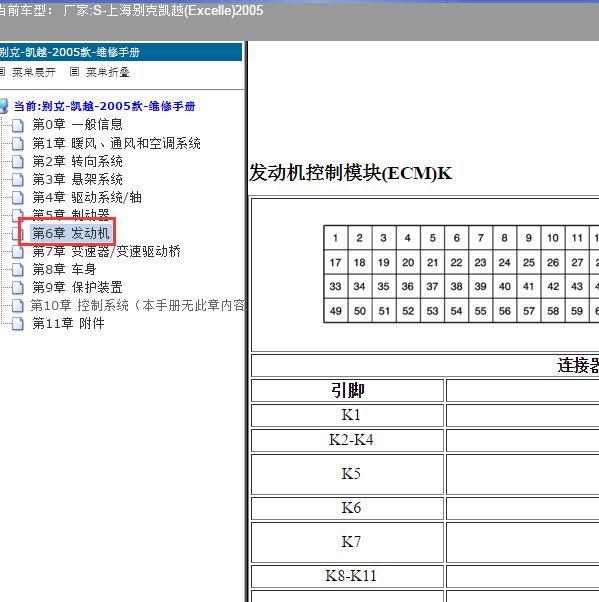This screenshot has height=602, width=599.
Task: Click pin row K2-K4
Action: (x=347, y=440)
